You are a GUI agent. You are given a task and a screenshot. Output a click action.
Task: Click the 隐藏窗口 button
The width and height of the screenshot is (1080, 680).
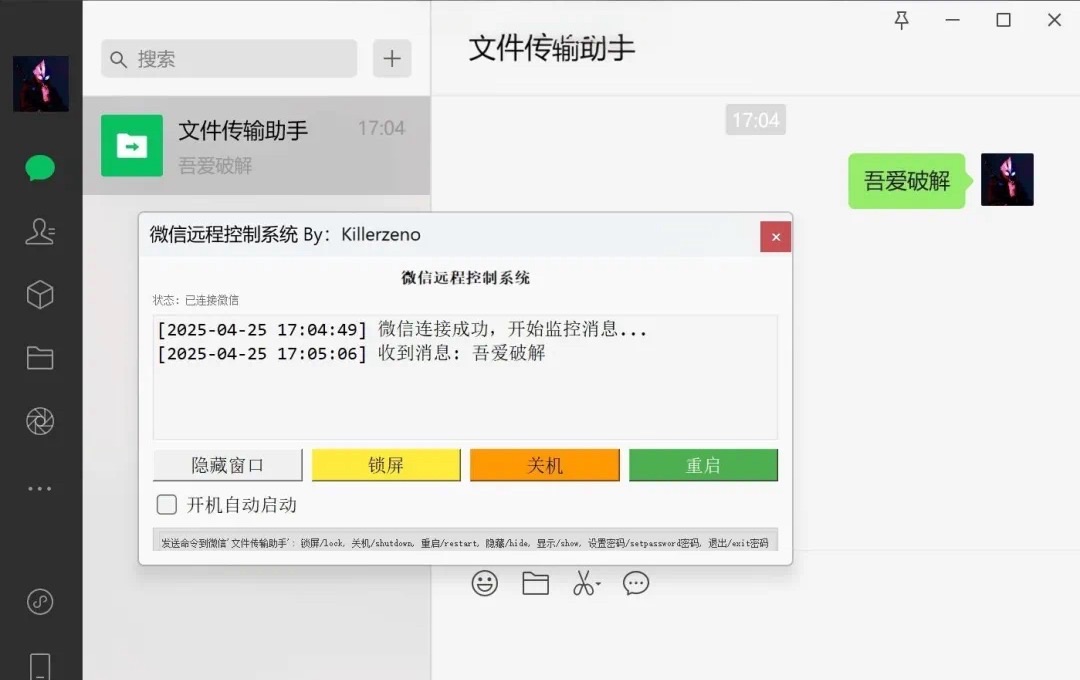[227, 465]
